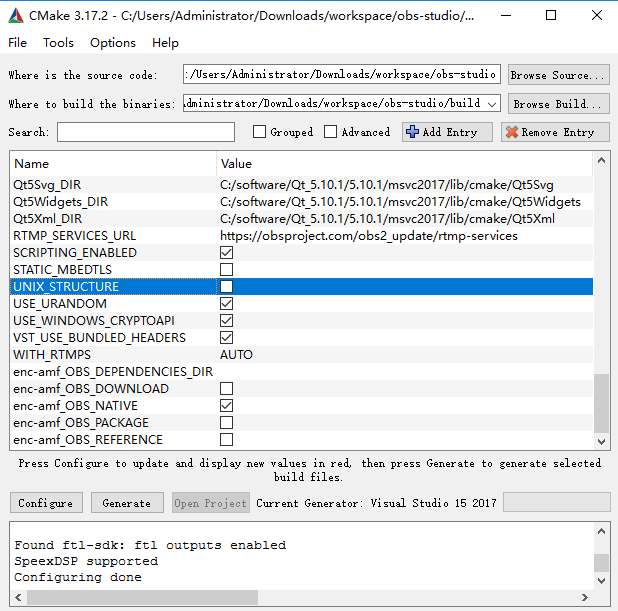This screenshot has width=618, height=611.
Task: Click the Browse Source button
Action: click(558, 75)
